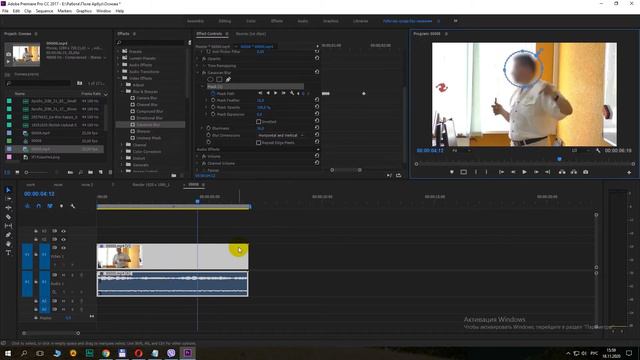Choose free draw bezier mask pen
640x360 pixels.
point(228,80)
